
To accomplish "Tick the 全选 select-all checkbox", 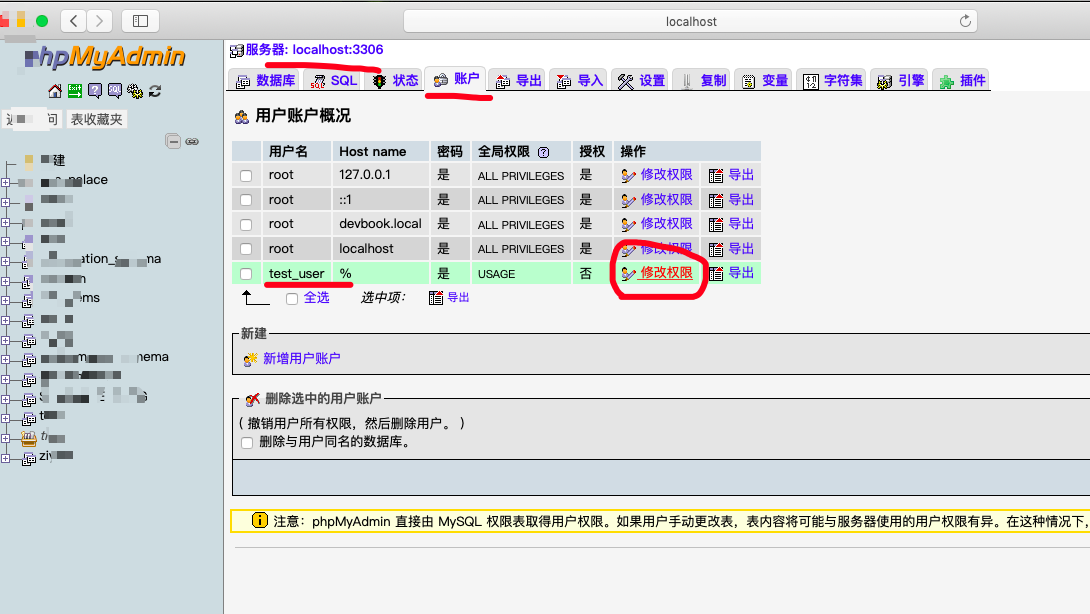I will [292, 299].
